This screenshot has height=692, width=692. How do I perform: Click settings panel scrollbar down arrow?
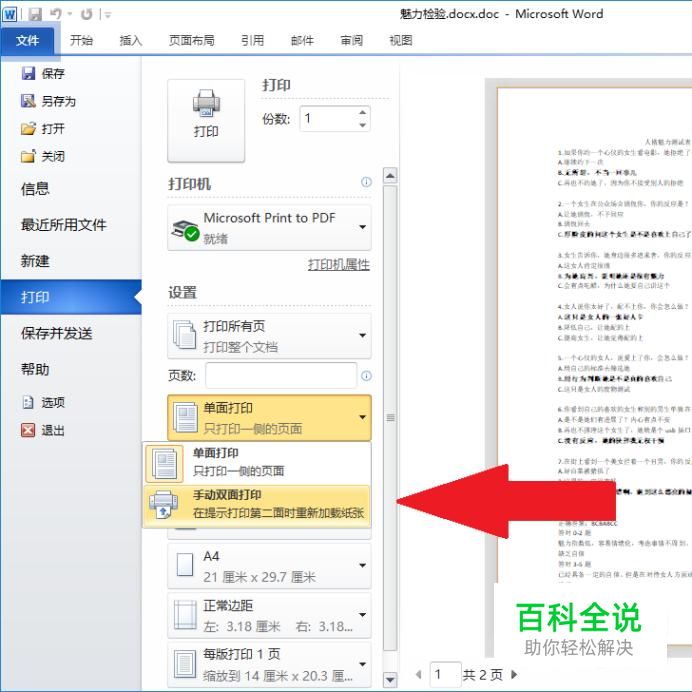(390, 680)
